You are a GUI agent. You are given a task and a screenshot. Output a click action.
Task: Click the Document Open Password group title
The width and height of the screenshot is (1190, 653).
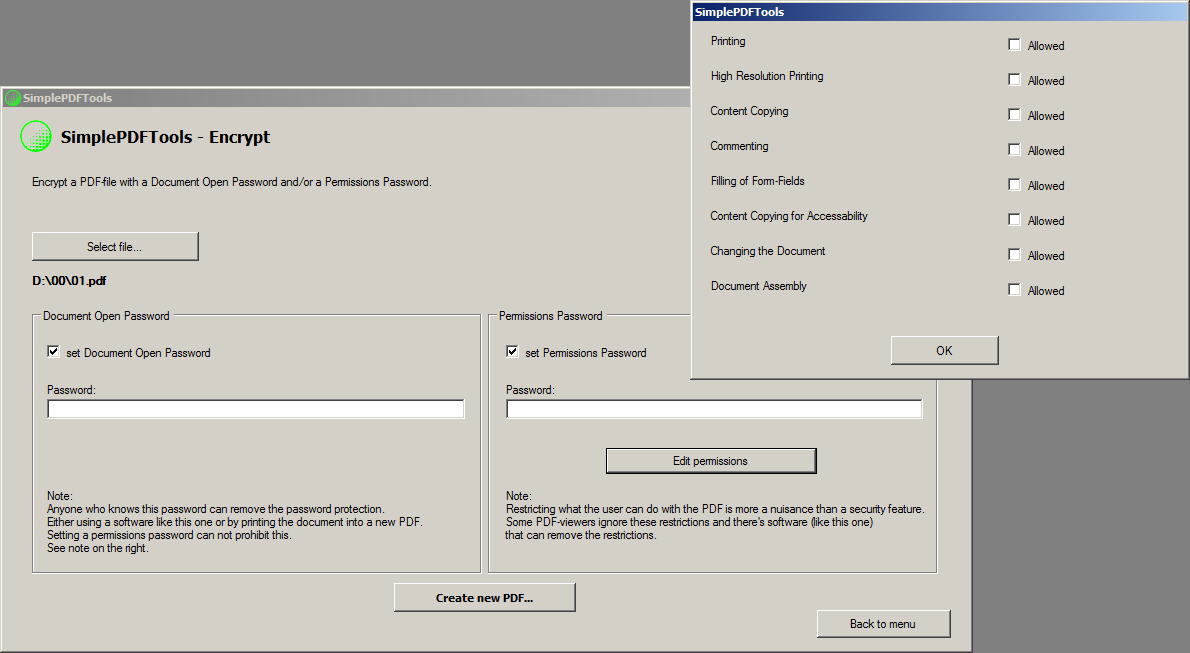point(106,316)
